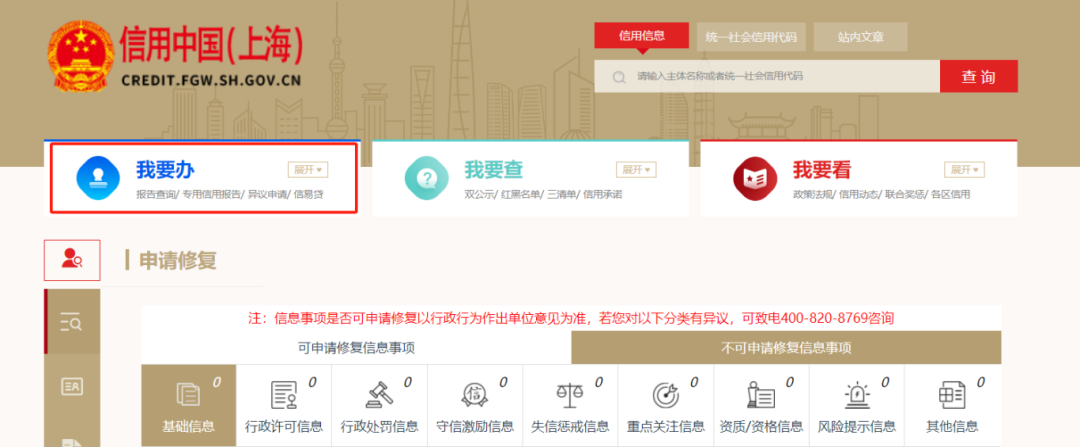
Task: Select the 风险提示信息 alarm icon
Action: click(857, 395)
